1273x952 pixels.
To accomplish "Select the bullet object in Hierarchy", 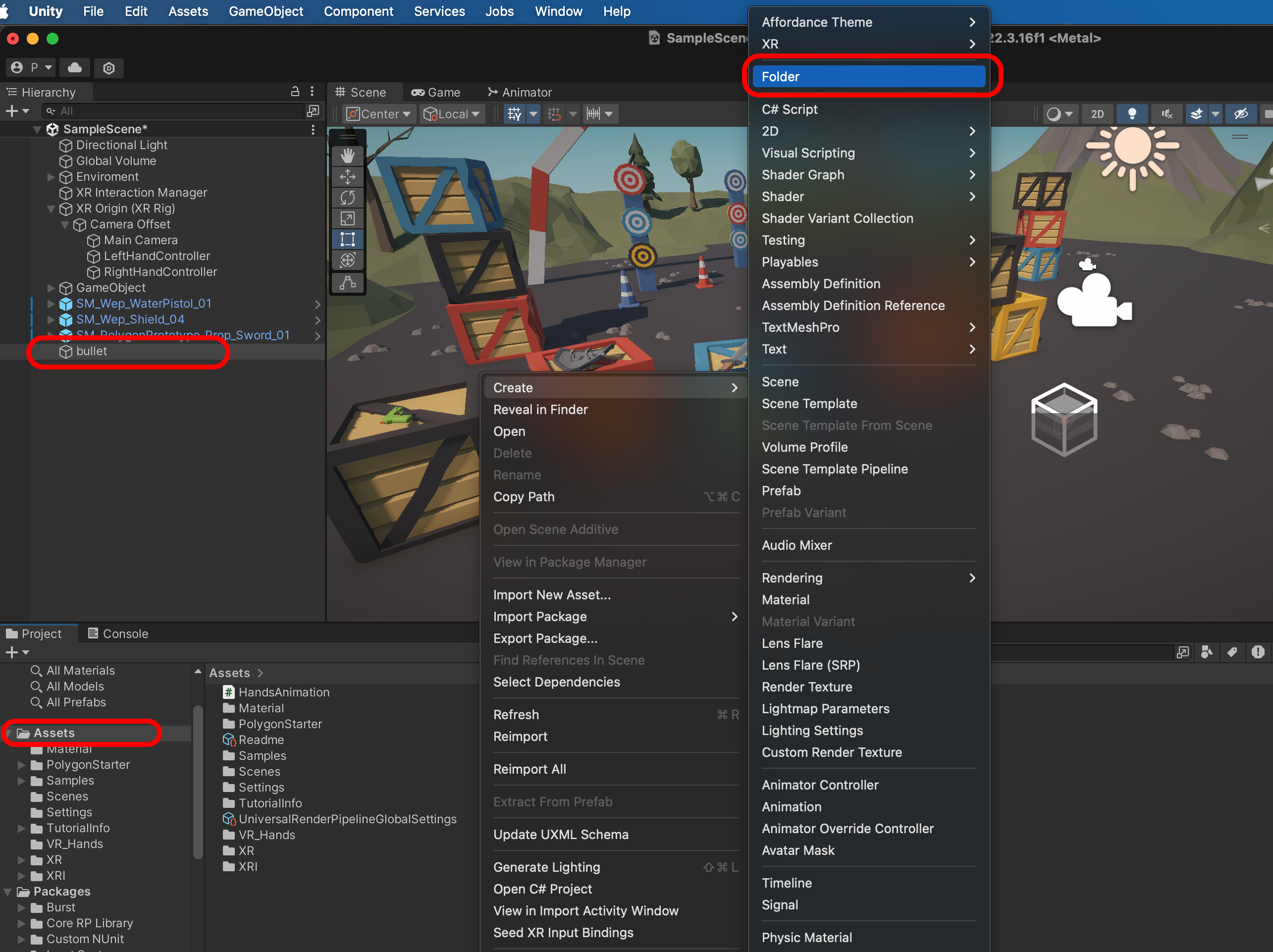I will (92, 351).
